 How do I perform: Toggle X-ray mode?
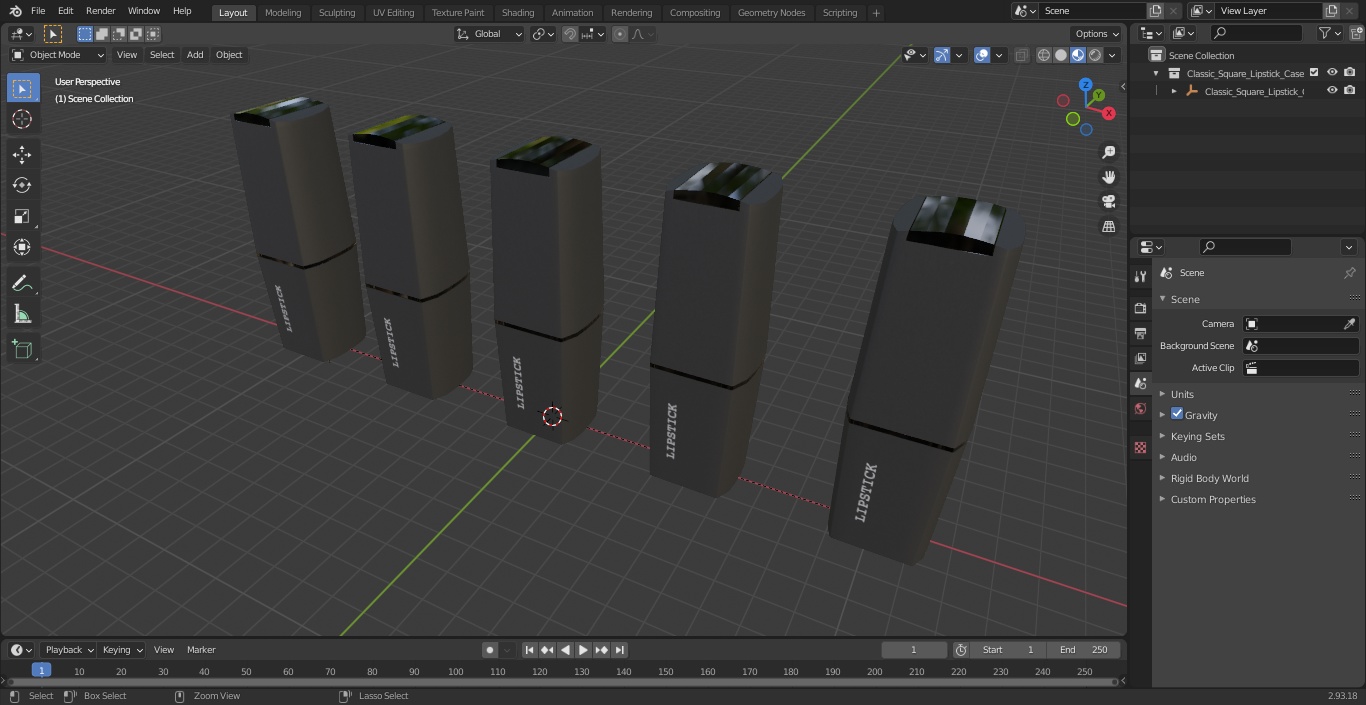(1021, 55)
